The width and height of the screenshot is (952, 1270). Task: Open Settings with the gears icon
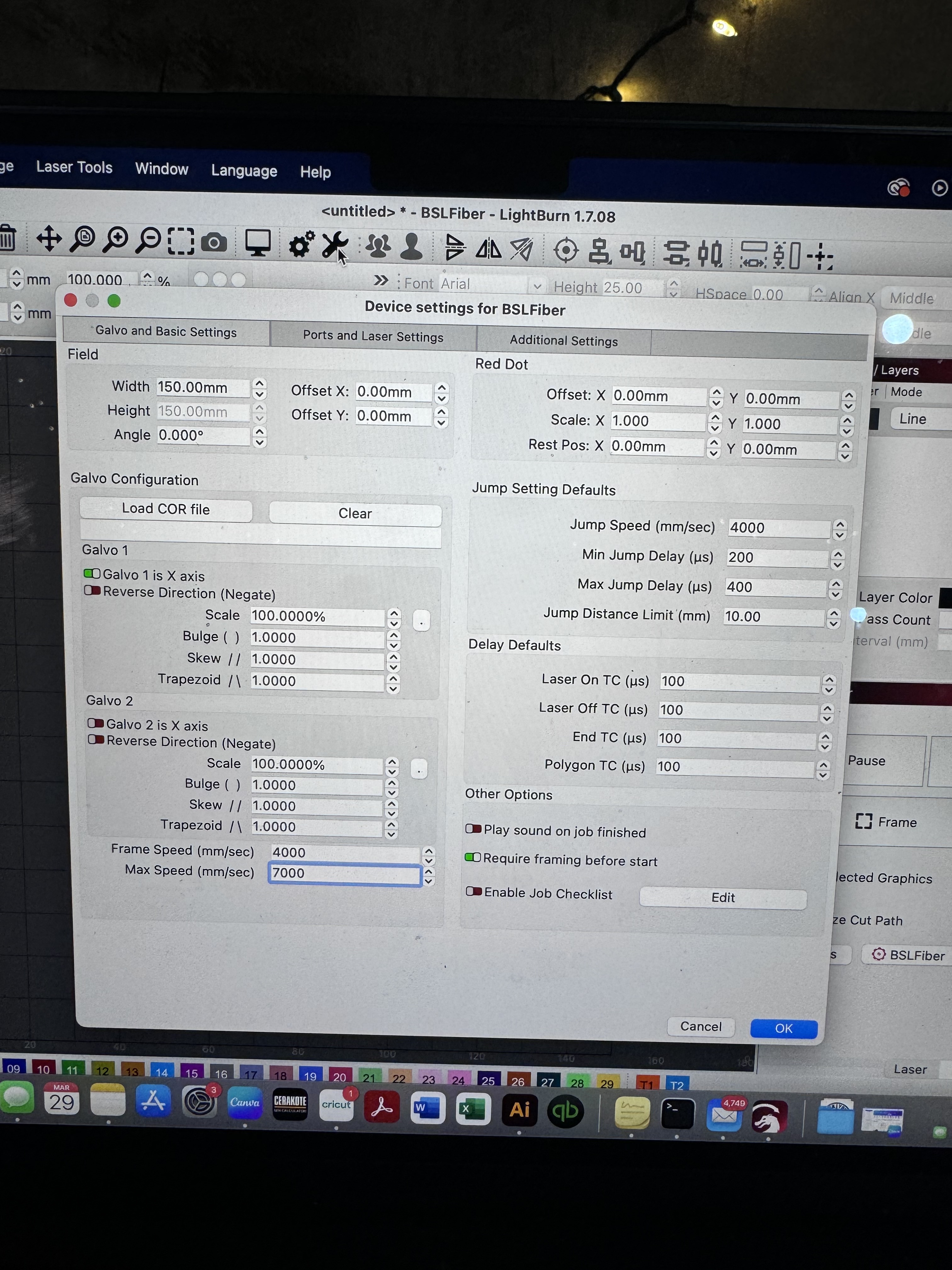coord(301,245)
